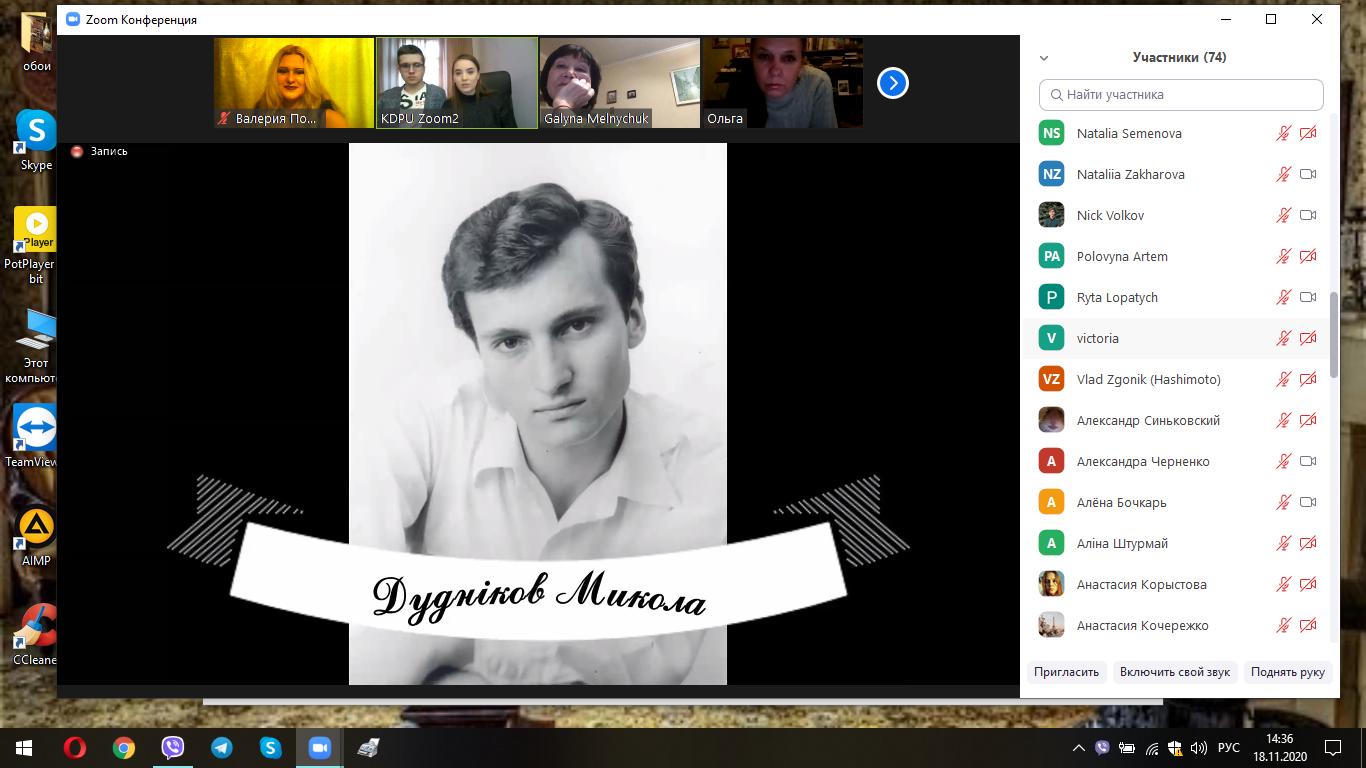Click the Skype desktop shortcut icon
This screenshot has width=1366, height=768.
pyautogui.click(x=36, y=131)
